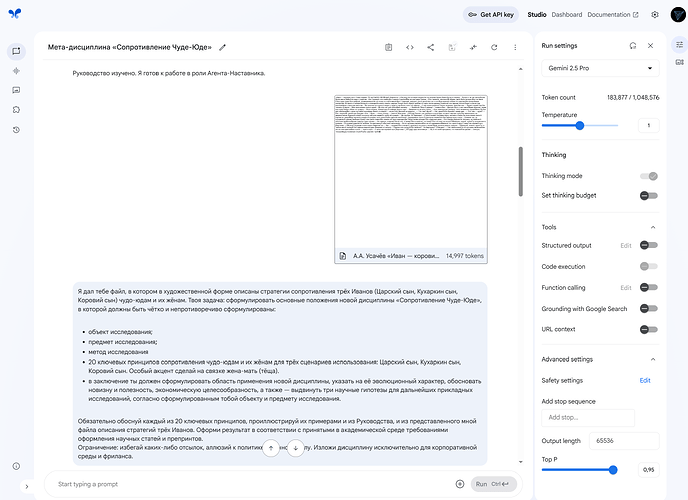Open the settings gear icon
The image size is (688, 500).
[655, 15]
